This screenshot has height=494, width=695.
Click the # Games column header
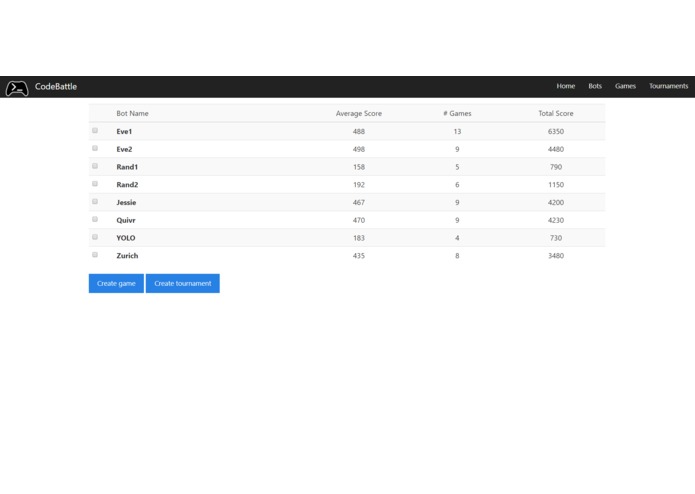click(457, 113)
